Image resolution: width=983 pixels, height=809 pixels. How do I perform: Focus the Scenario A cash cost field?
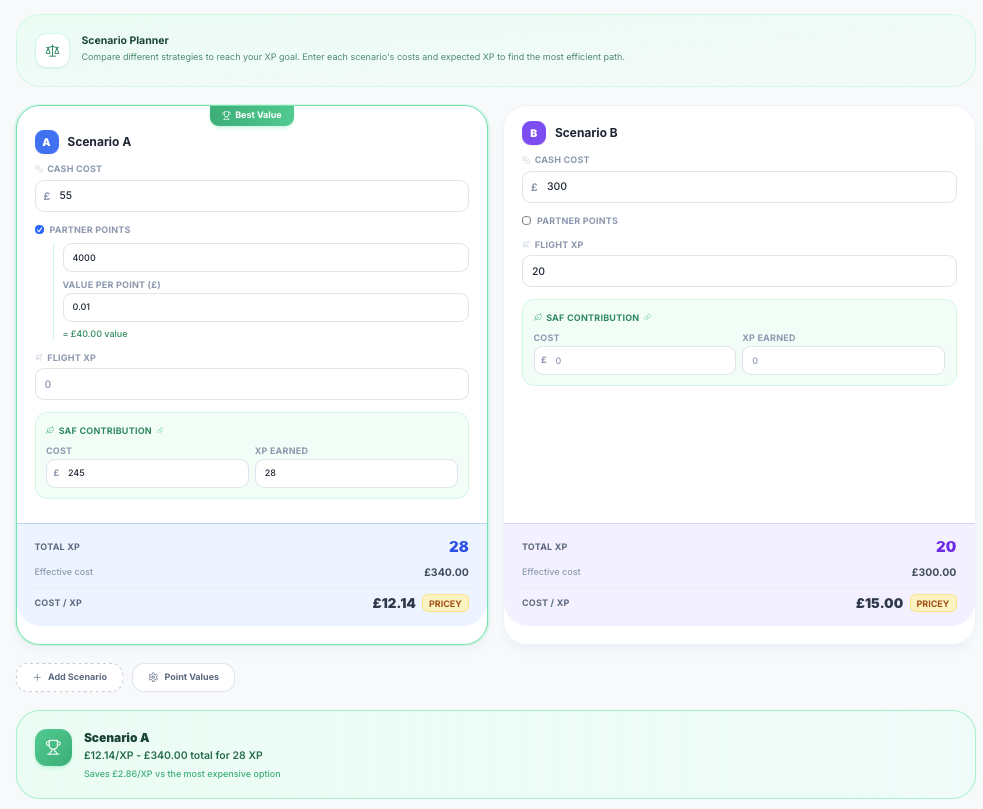(260, 196)
